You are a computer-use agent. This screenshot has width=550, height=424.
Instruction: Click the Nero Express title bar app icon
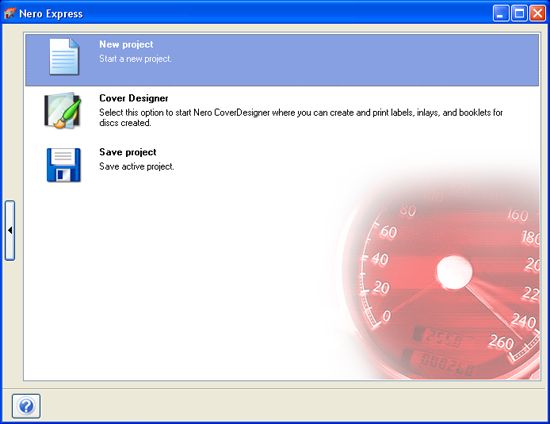(9, 14)
